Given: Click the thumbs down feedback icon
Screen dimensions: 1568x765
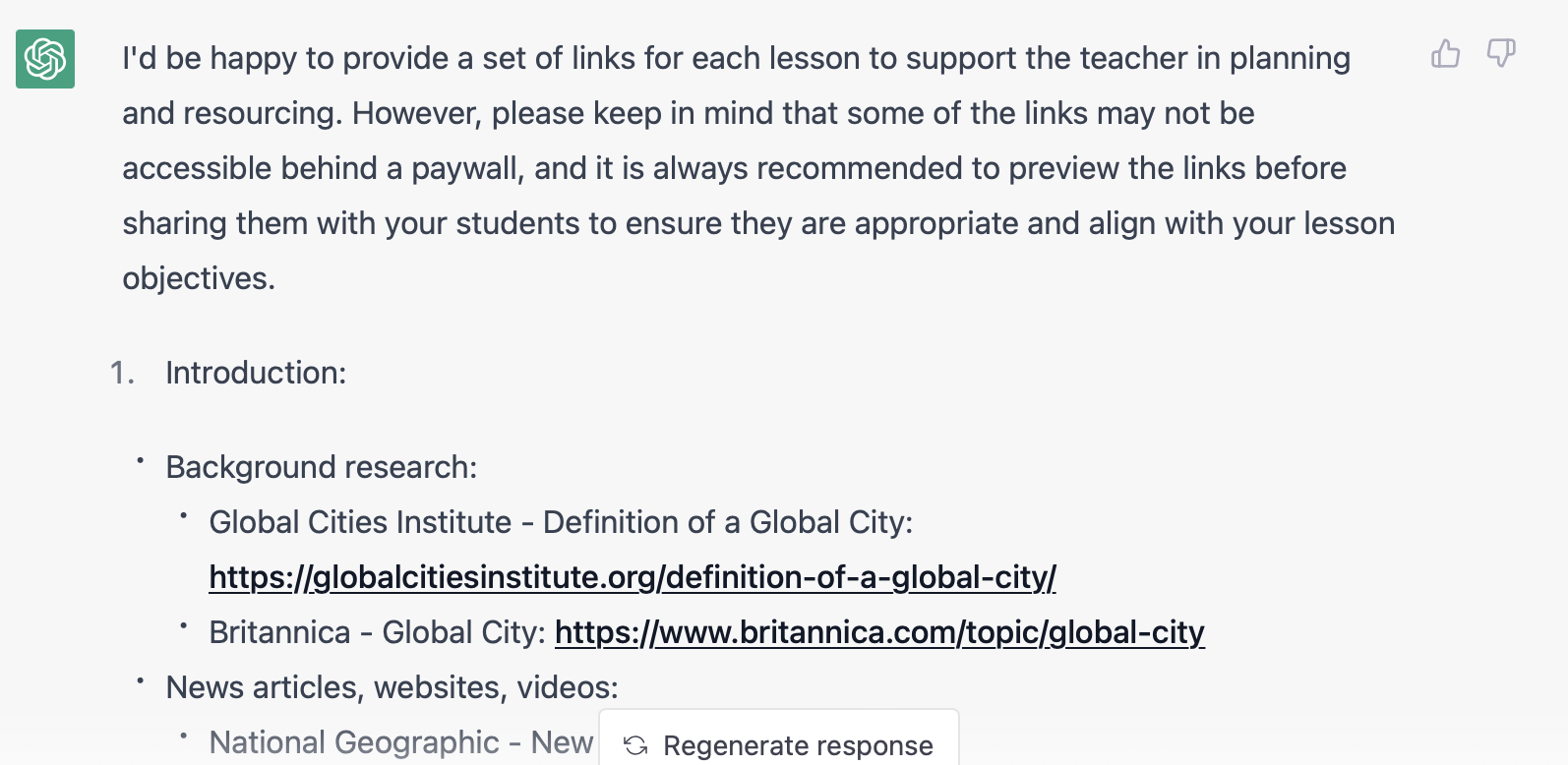Looking at the screenshot, I should (1501, 53).
